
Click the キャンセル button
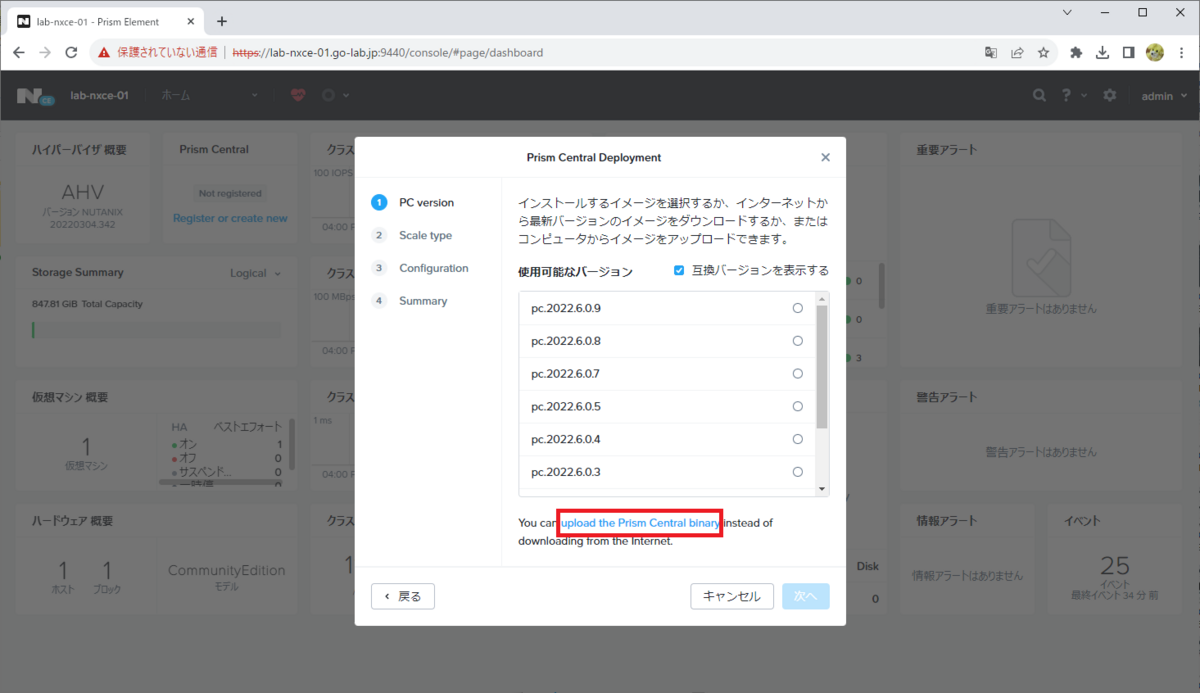(x=732, y=596)
